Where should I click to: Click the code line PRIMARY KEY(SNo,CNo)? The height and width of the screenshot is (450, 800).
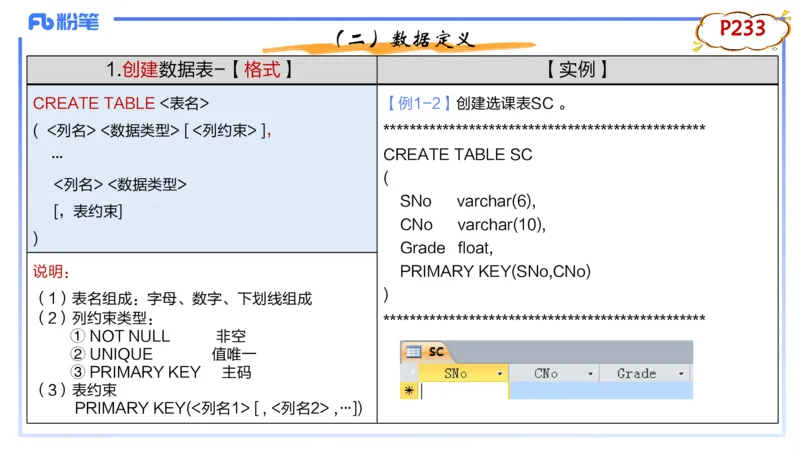click(495, 271)
